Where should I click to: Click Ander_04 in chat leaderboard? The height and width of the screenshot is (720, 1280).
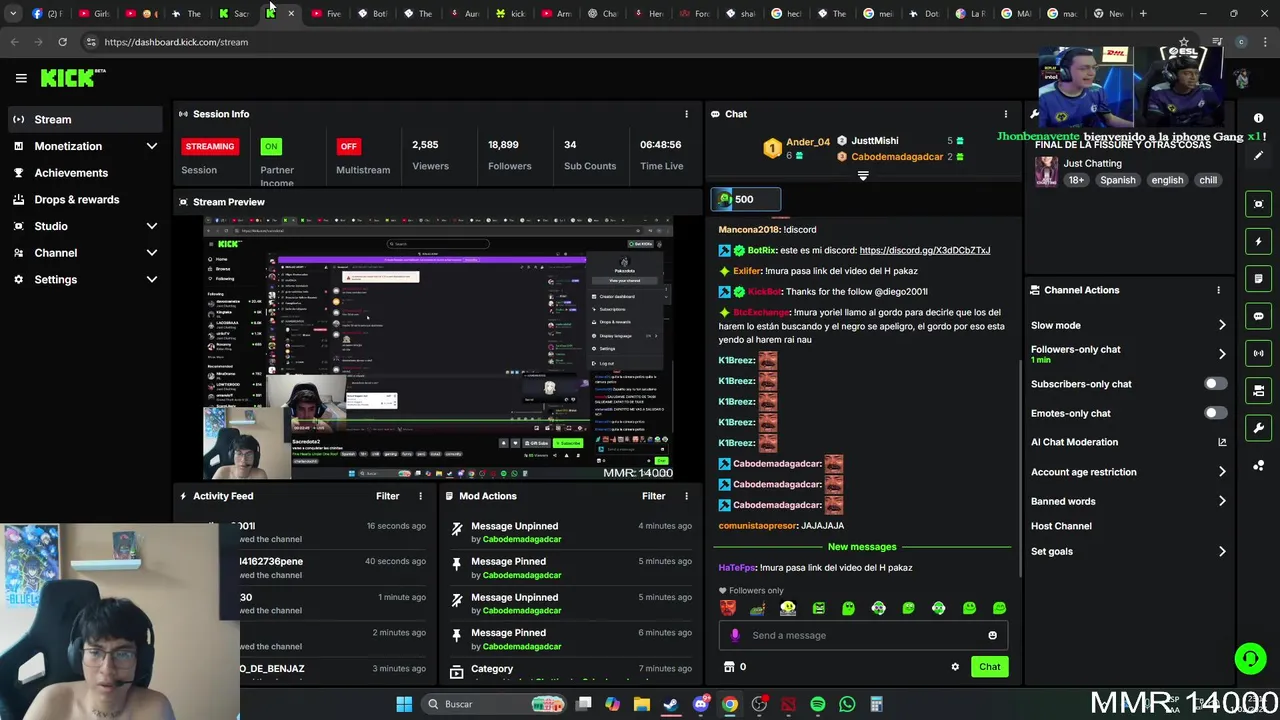coord(807,142)
